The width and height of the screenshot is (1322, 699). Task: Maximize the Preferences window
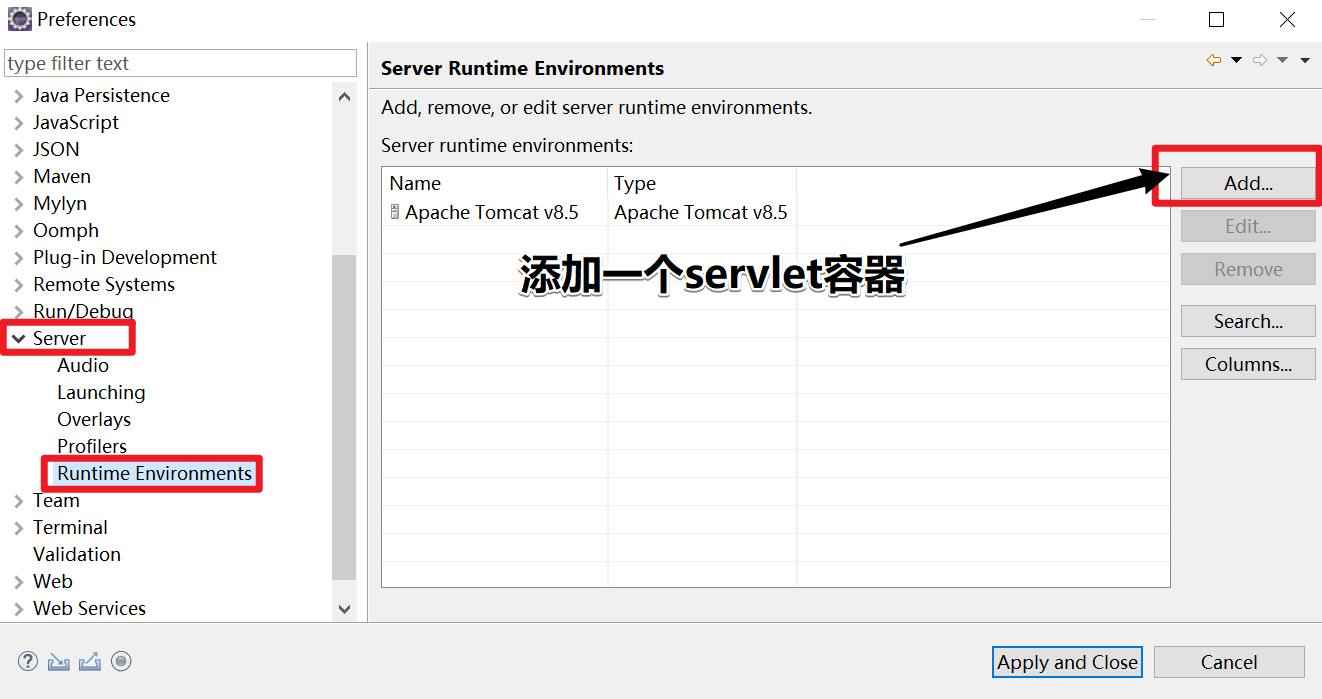coord(1216,19)
